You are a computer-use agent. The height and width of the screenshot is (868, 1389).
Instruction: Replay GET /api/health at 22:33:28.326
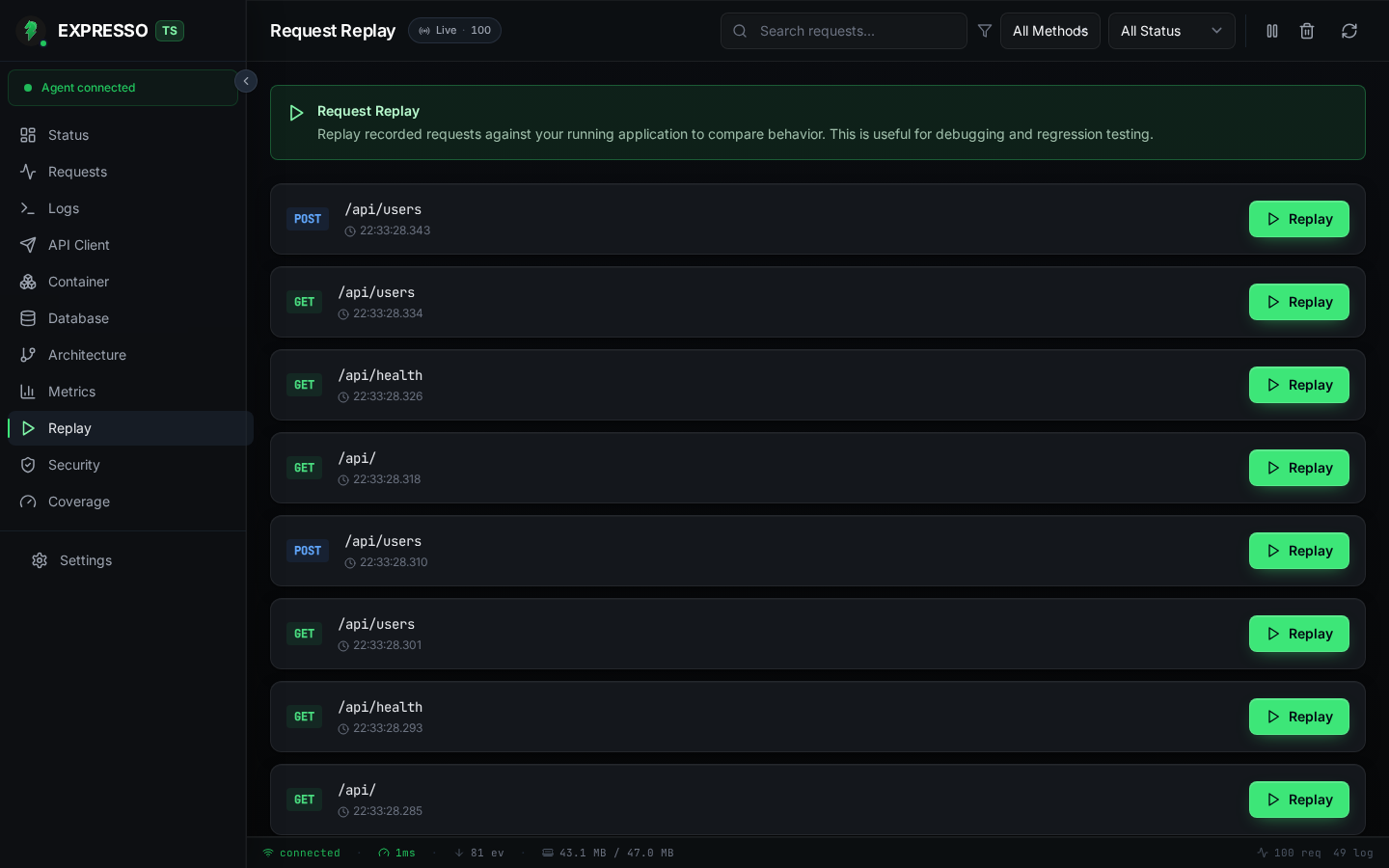[1299, 385]
